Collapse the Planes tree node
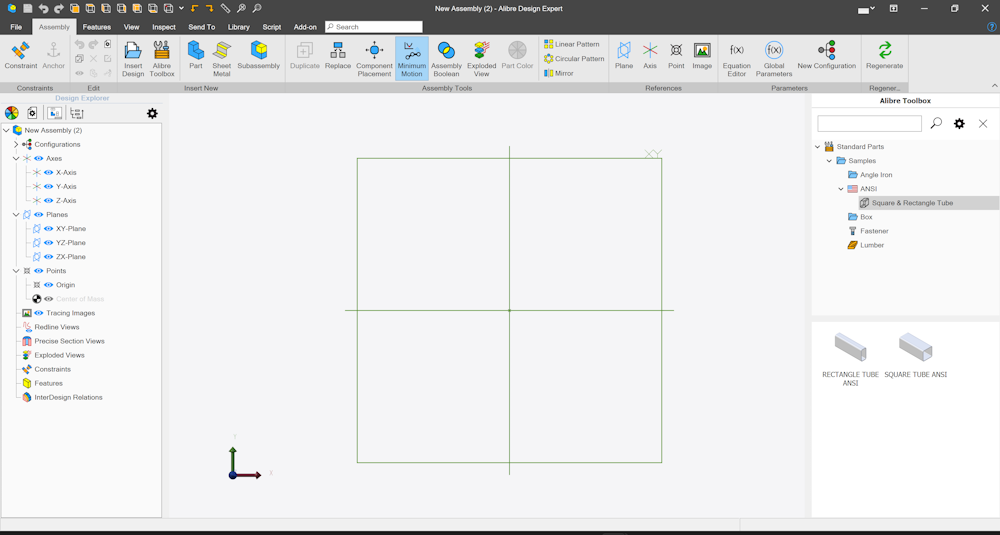The height and width of the screenshot is (535, 1000). point(16,214)
